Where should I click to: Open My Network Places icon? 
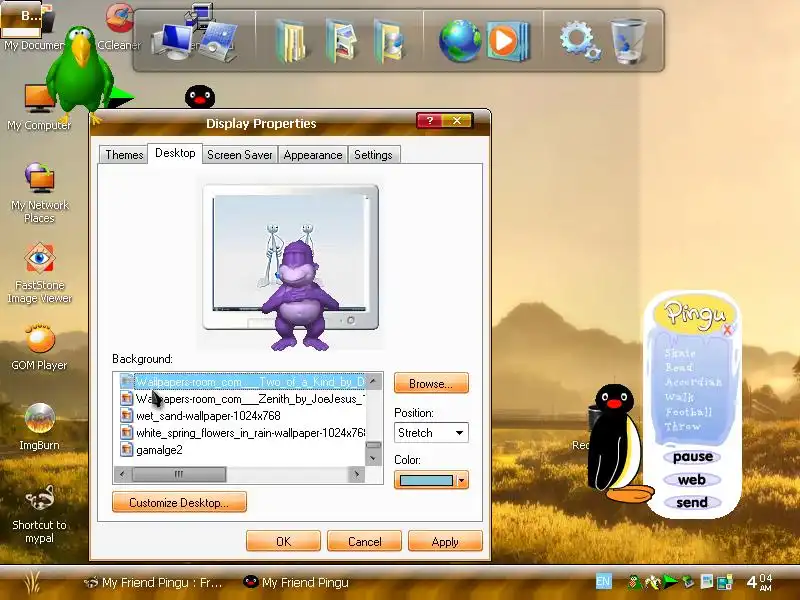pos(39,193)
